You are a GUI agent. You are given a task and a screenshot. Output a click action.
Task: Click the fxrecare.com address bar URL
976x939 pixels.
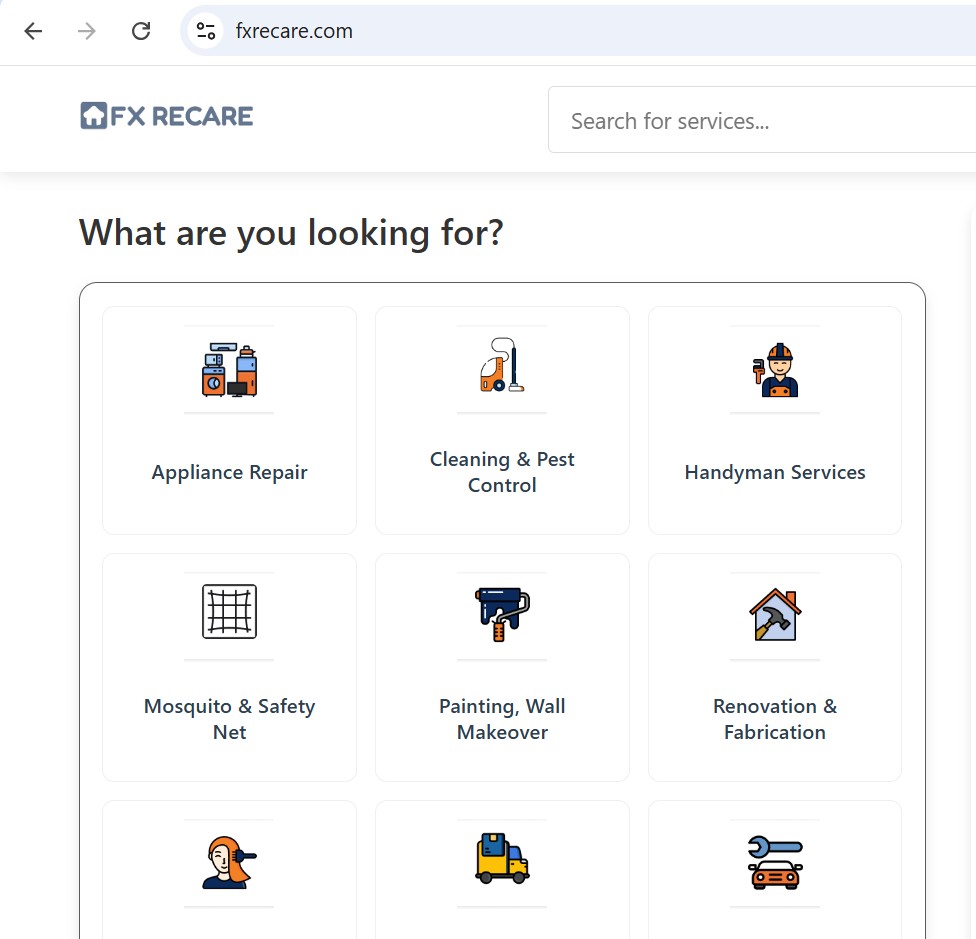pyautogui.click(x=294, y=31)
